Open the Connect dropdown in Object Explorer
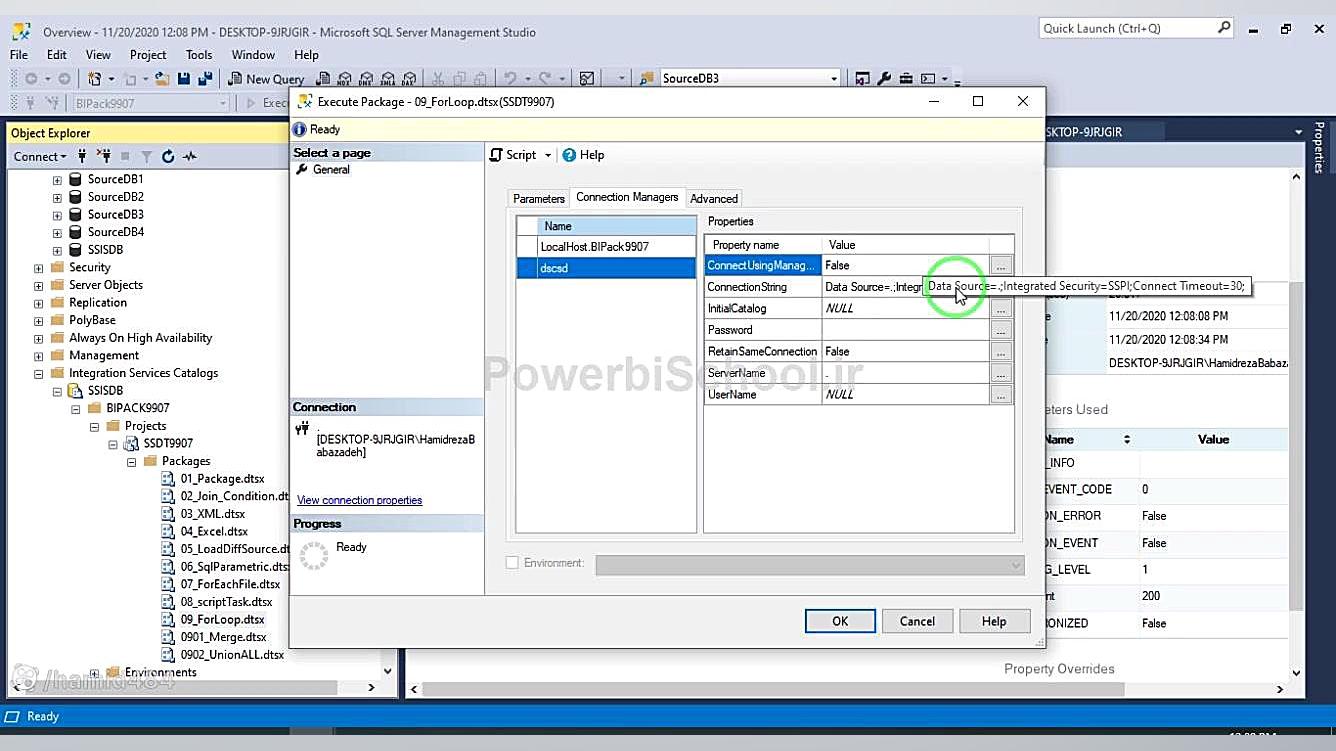The height and width of the screenshot is (751, 1336). 41,156
